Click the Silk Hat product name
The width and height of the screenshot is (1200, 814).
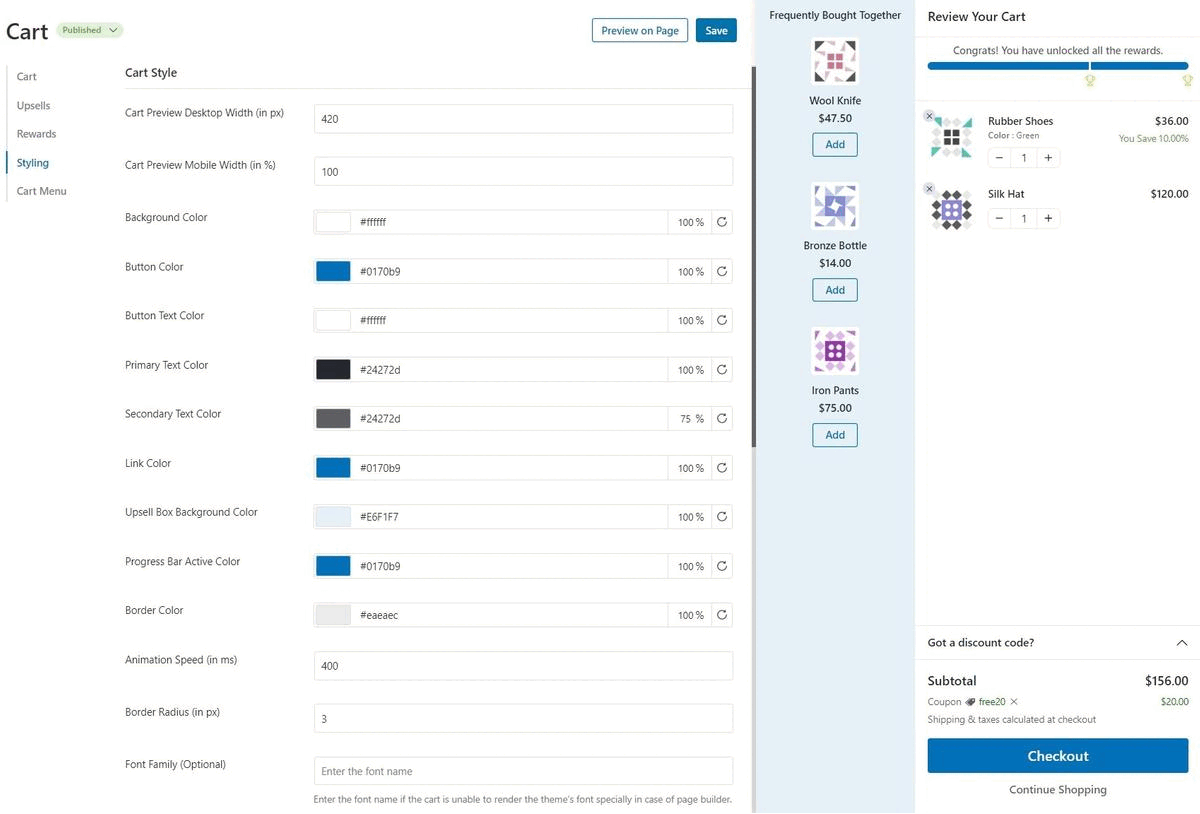(1006, 194)
